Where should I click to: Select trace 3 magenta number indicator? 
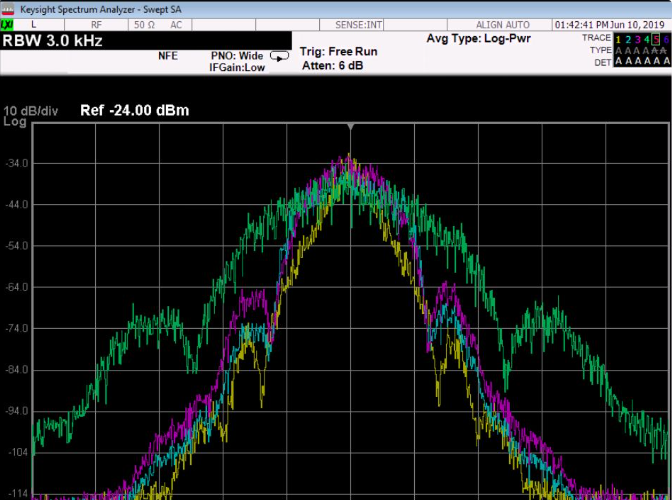pyautogui.click(x=637, y=38)
